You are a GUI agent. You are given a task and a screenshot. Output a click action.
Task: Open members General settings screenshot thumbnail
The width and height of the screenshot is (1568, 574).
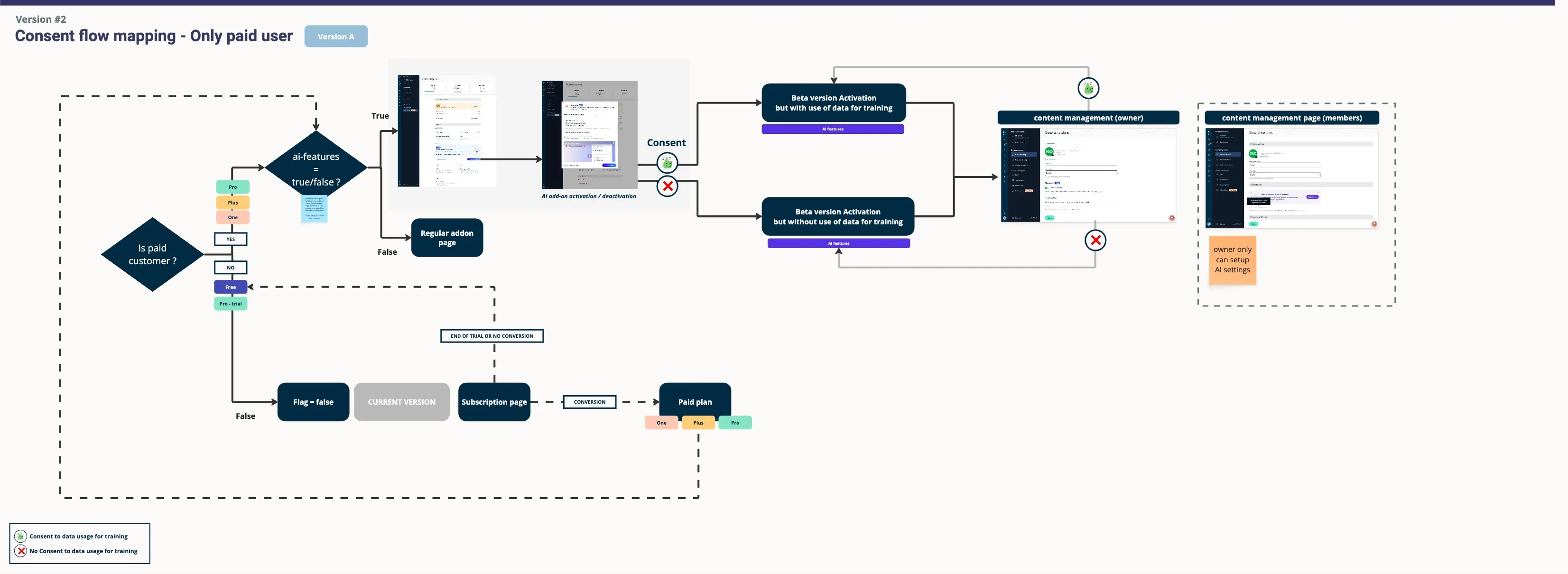pos(1292,178)
